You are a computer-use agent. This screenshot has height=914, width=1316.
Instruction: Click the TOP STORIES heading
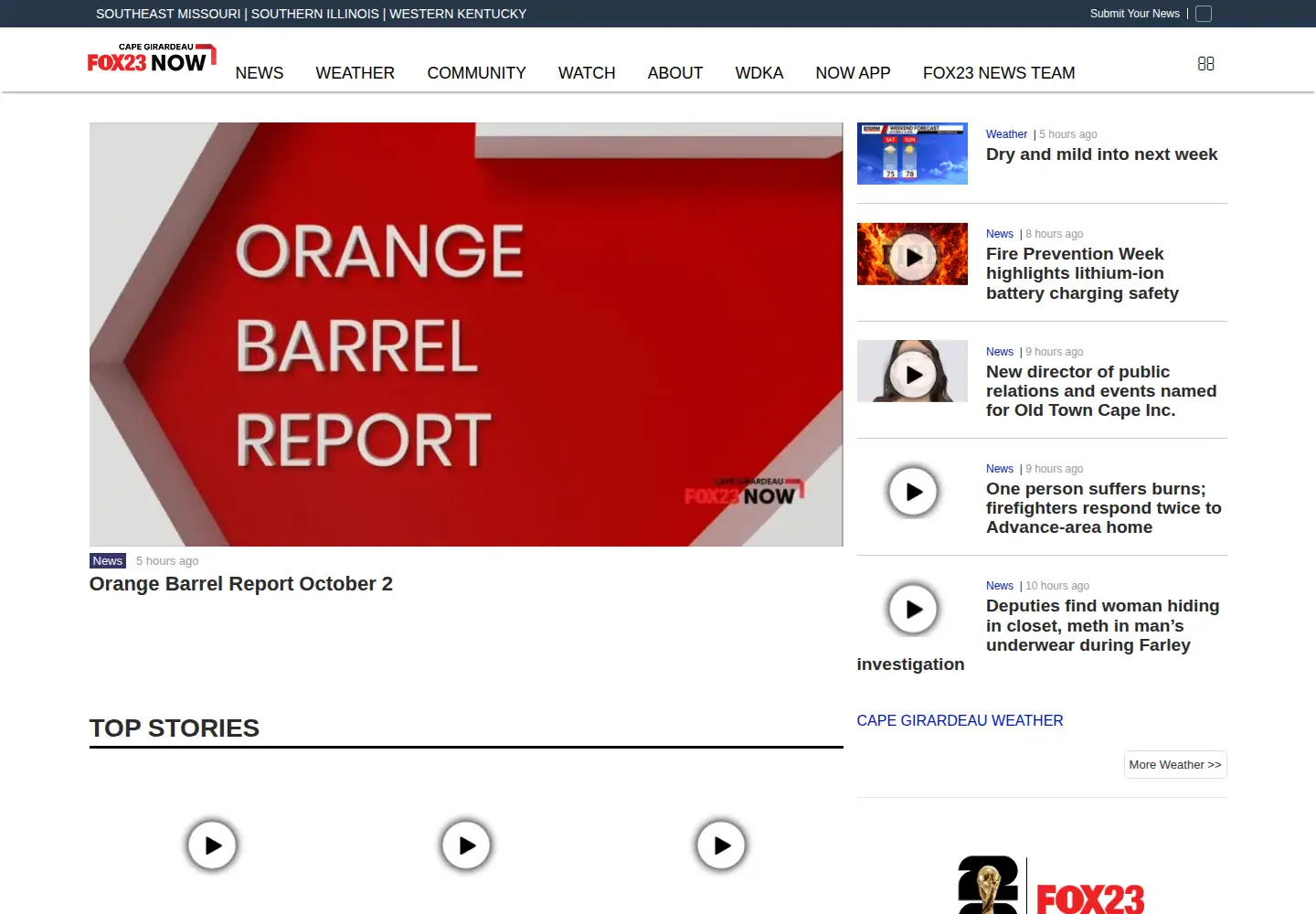(175, 728)
